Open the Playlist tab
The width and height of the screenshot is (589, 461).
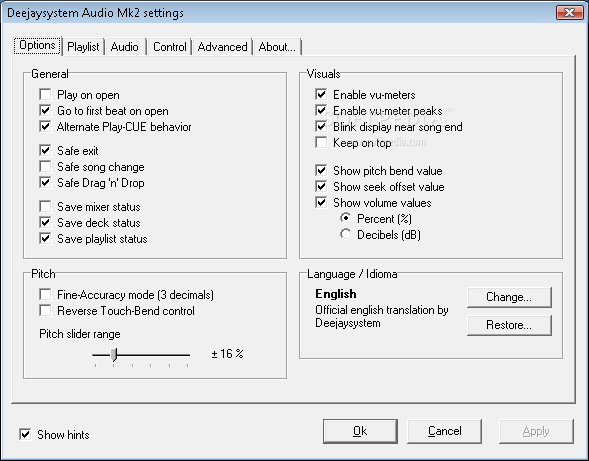pyautogui.click(x=83, y=47)
